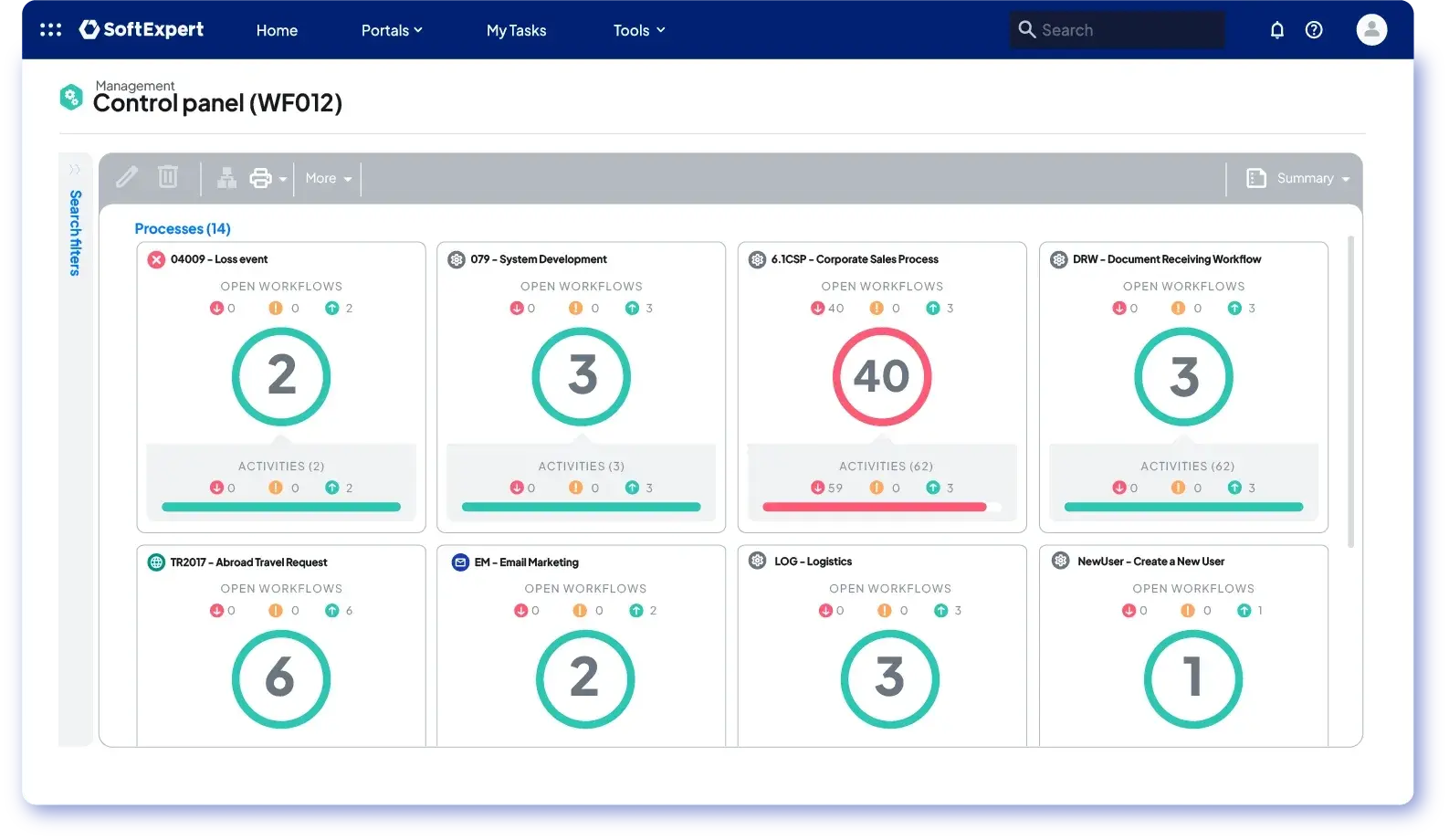This screenshot has width=1449, height=840.
Task: Expand the printer options arrow
Action: tap(283, 180)
